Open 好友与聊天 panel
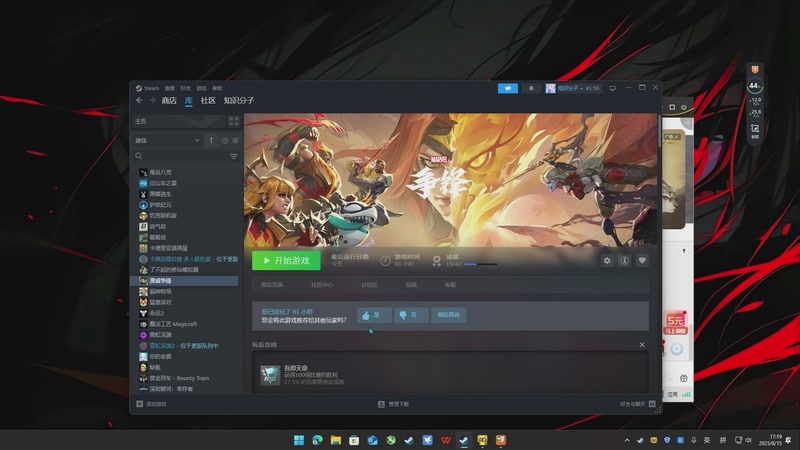 (x=638, y=404)
